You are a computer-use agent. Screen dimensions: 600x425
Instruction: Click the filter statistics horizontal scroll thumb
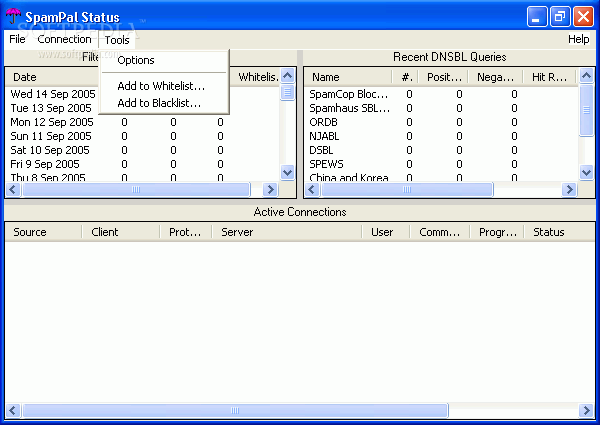[x=136, y=189]
